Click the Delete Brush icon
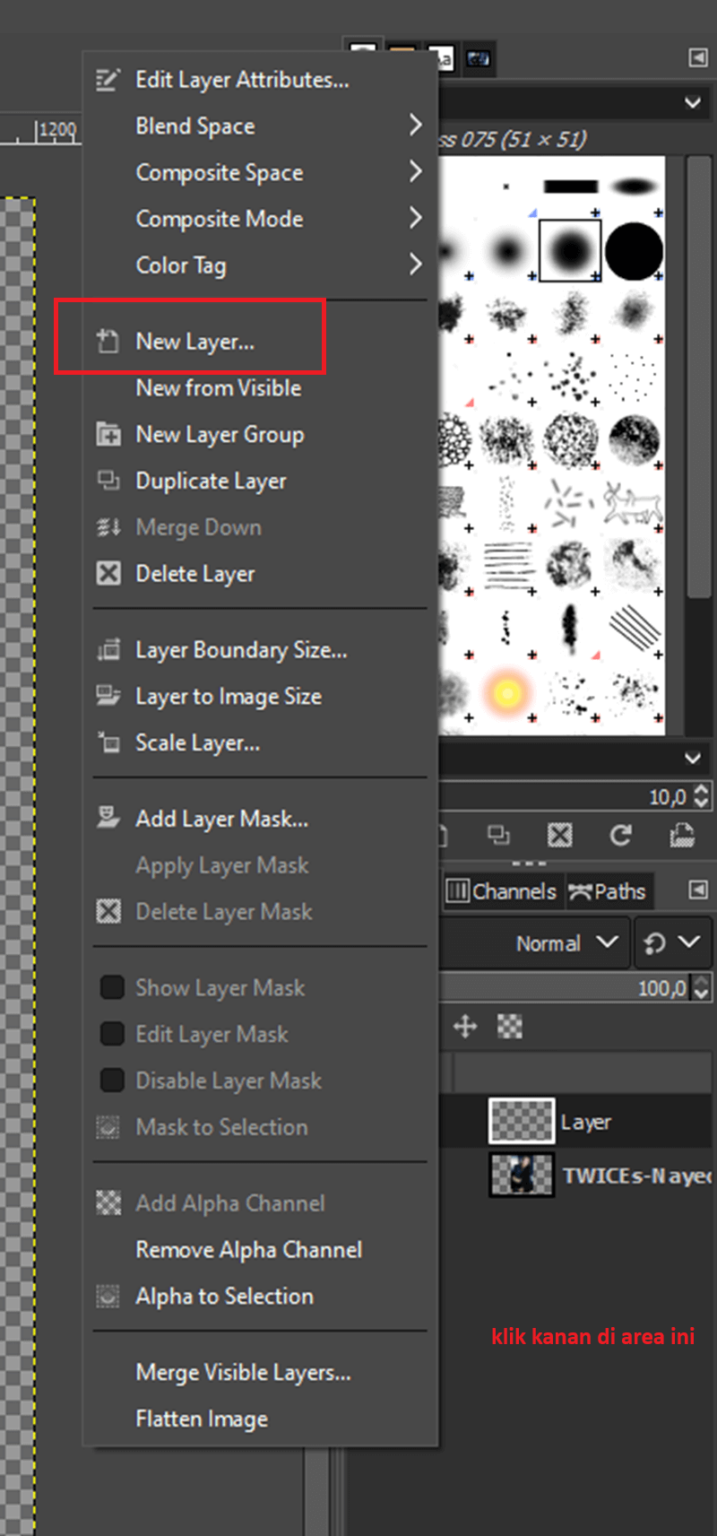 click(x=559, y=835)
